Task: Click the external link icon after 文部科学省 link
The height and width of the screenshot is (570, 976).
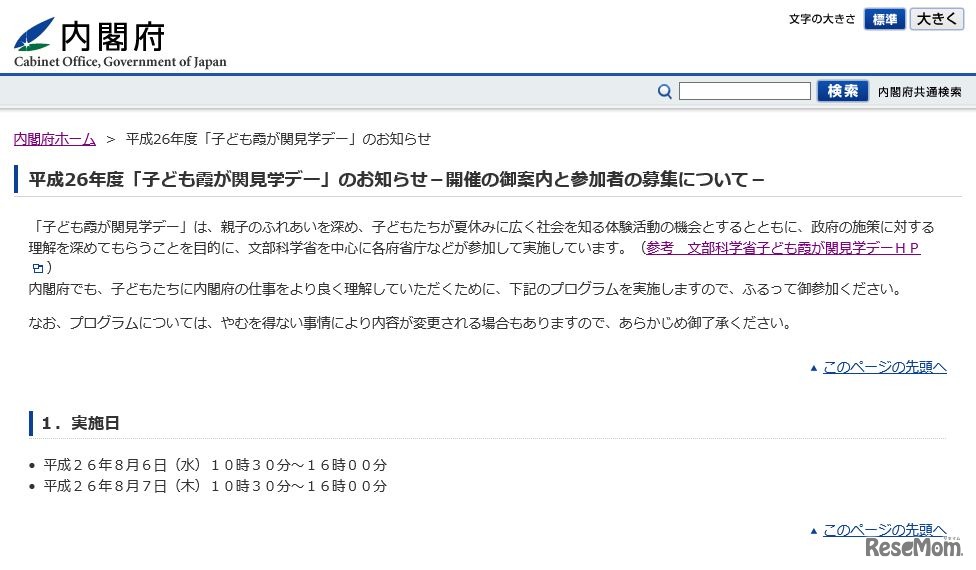Action: (x=38, y=268)
